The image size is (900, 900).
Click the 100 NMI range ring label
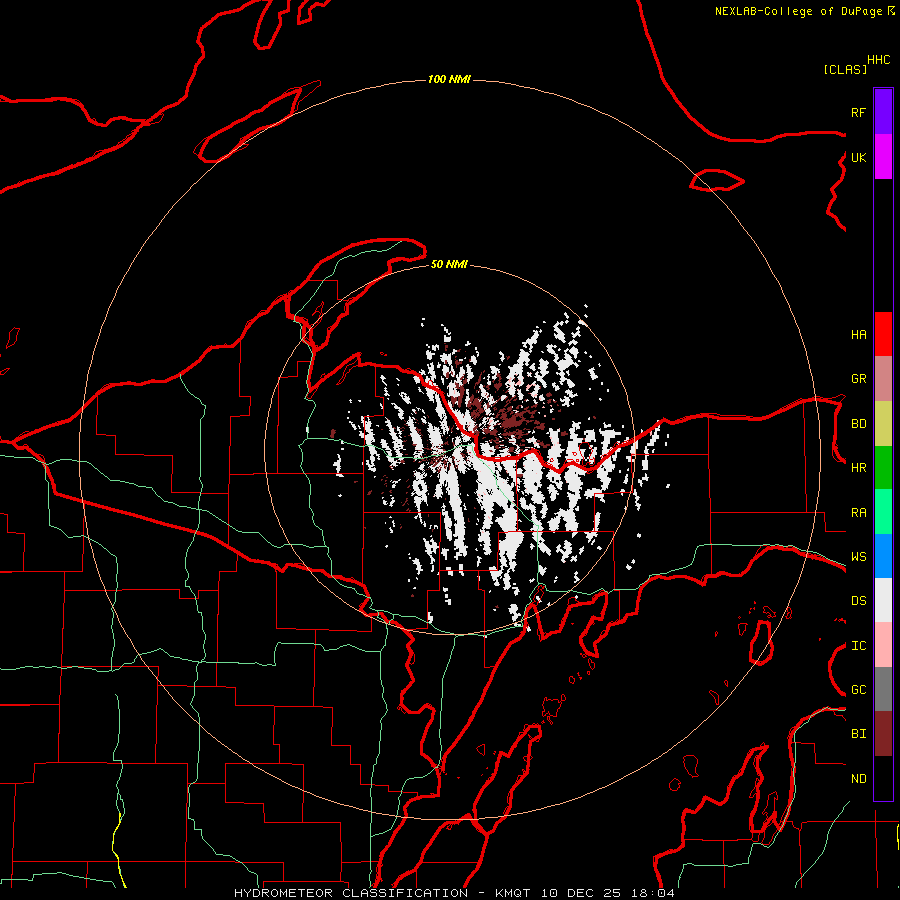click(x=449, y=79)
